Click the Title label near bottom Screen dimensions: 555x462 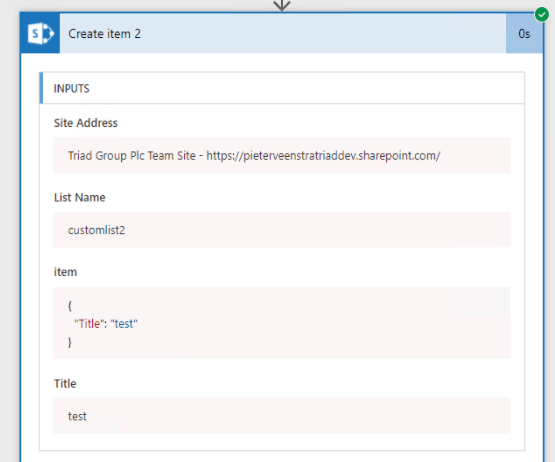pyautogui.click(x=65, y=383)
